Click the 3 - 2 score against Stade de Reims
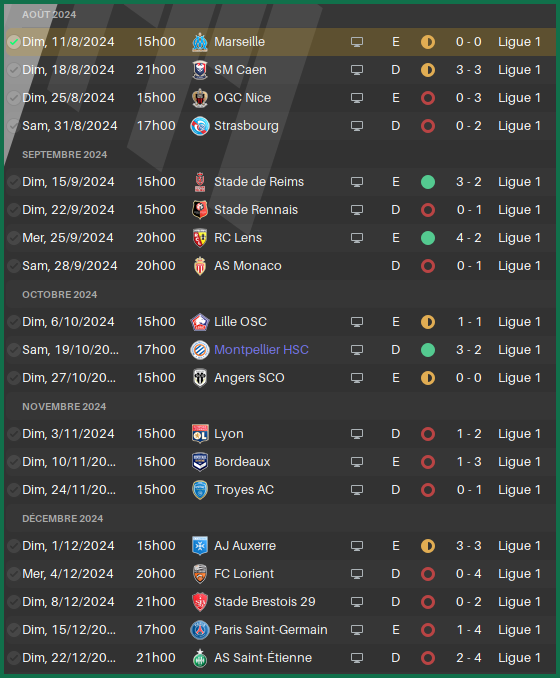This screenshot has width=560, height=678. (469, 182)
